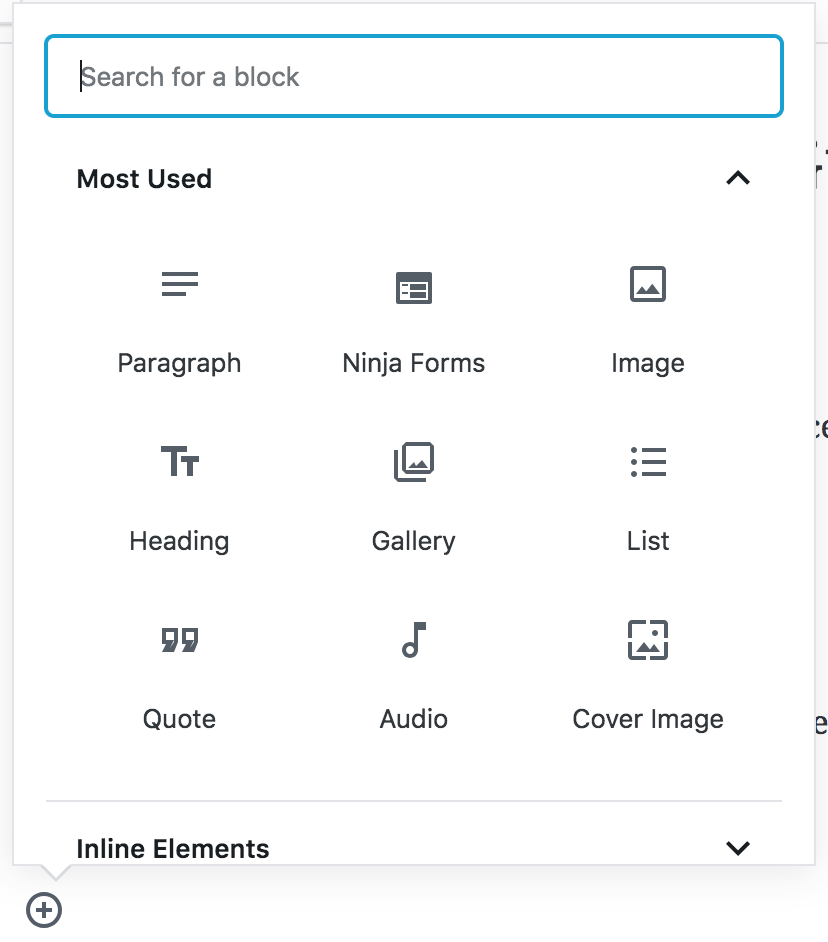This screenshot has width=828, height=942.
Task: Click the Image block icon
Action: 647,284
